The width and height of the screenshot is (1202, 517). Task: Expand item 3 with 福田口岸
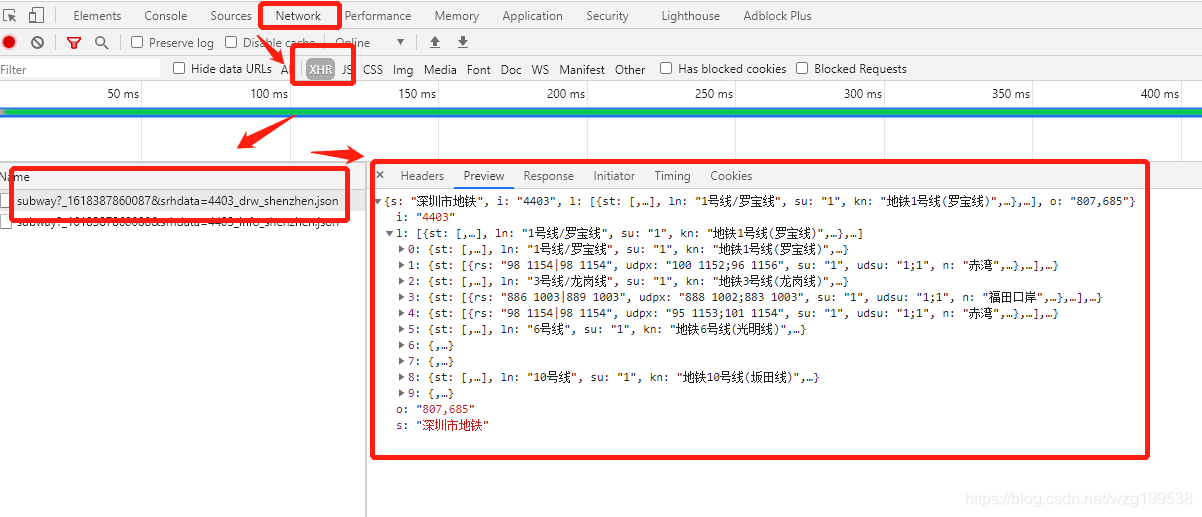pos(402,297)
